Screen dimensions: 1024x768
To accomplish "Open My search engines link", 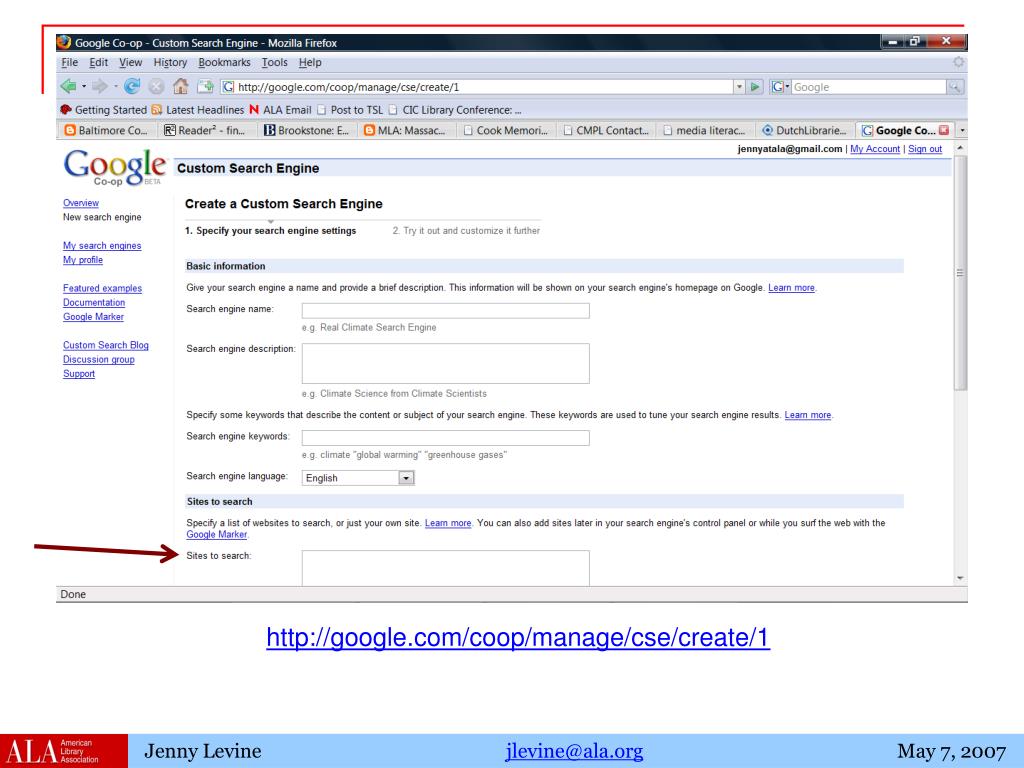I will point(102,246).
